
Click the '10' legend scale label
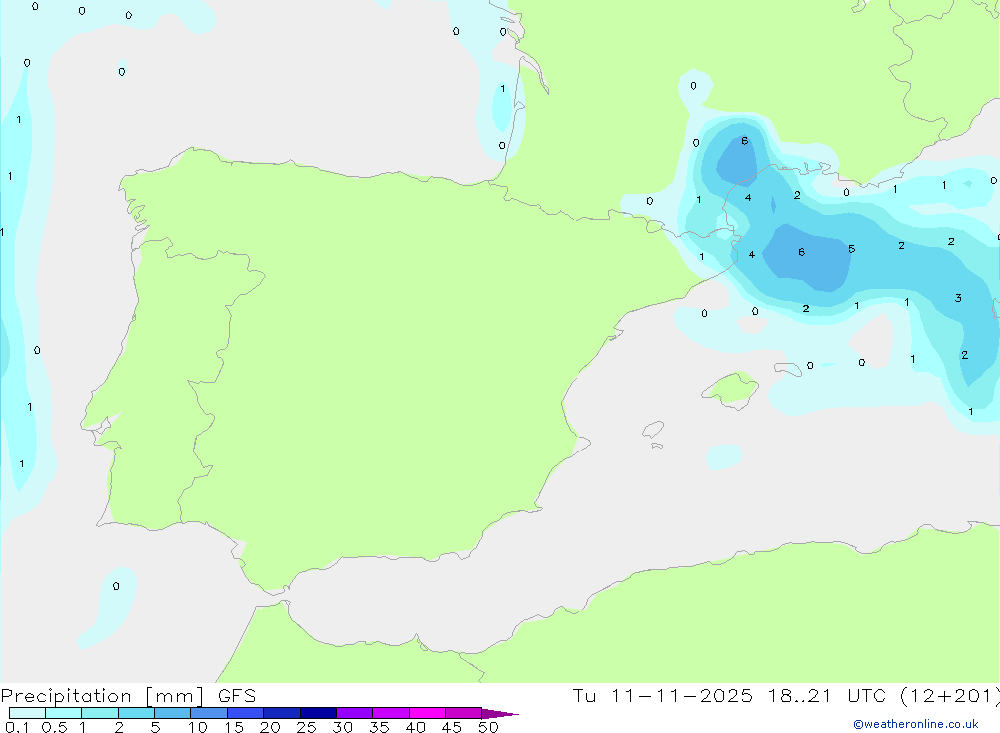point(198,727)
